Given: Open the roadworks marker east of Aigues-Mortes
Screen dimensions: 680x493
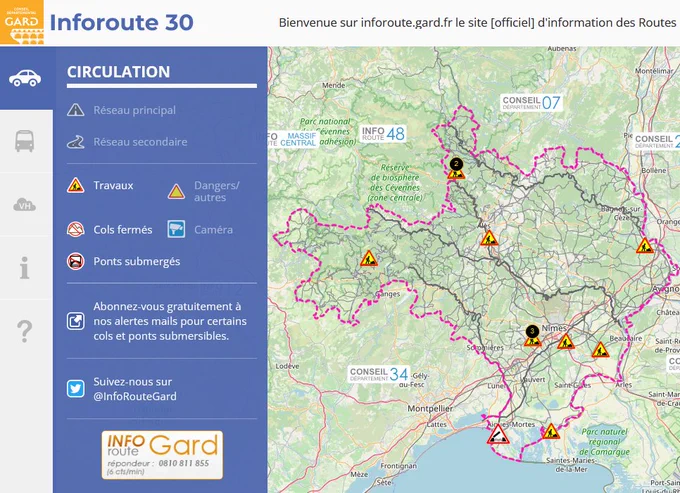Looking at the screenshot, I should pyautogui.click(x=550, y=431).
